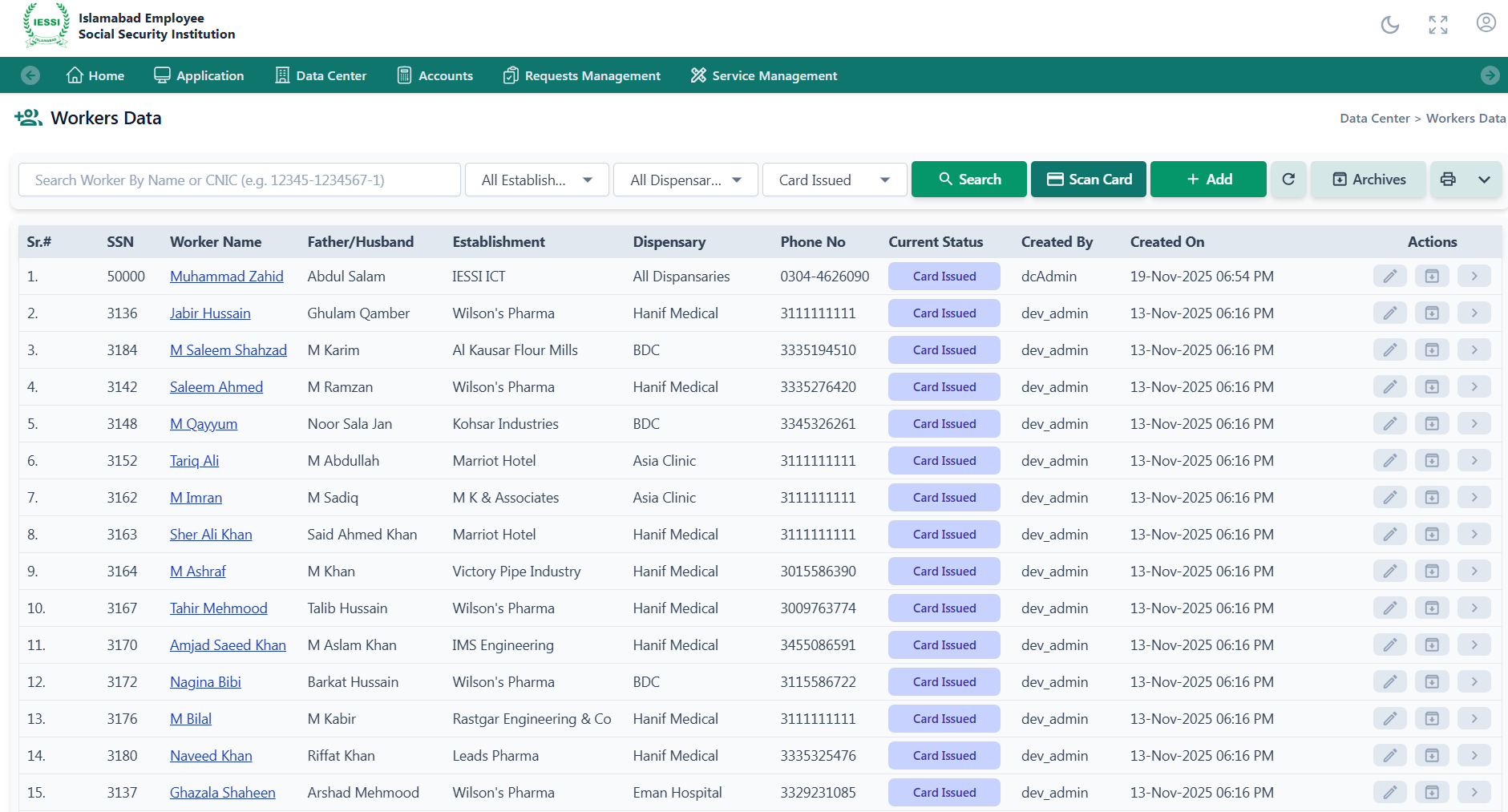Archive Jabir Hussain row using box icon

(1432, 313)
